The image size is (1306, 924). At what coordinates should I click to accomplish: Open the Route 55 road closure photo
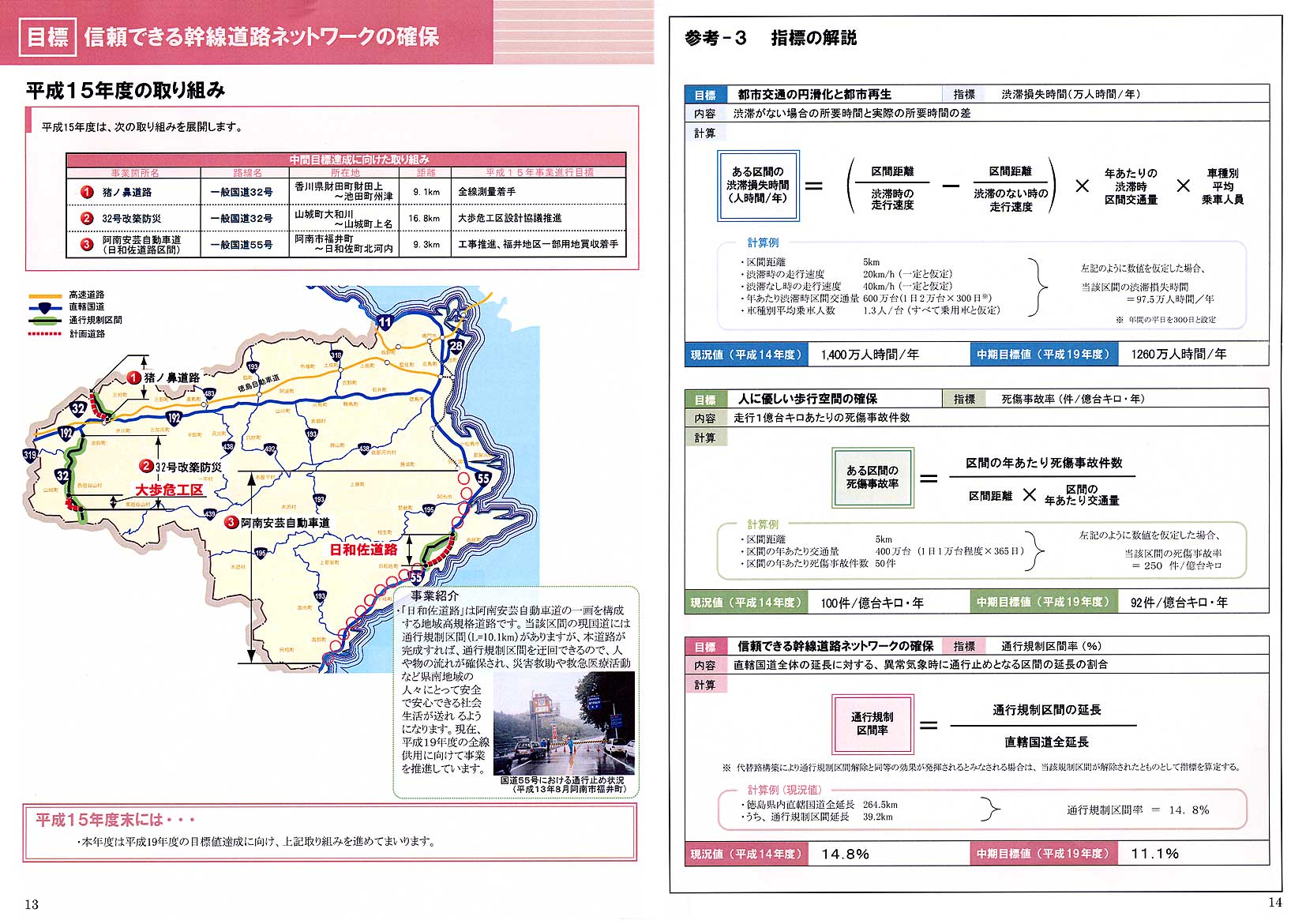tap(564, 723)
